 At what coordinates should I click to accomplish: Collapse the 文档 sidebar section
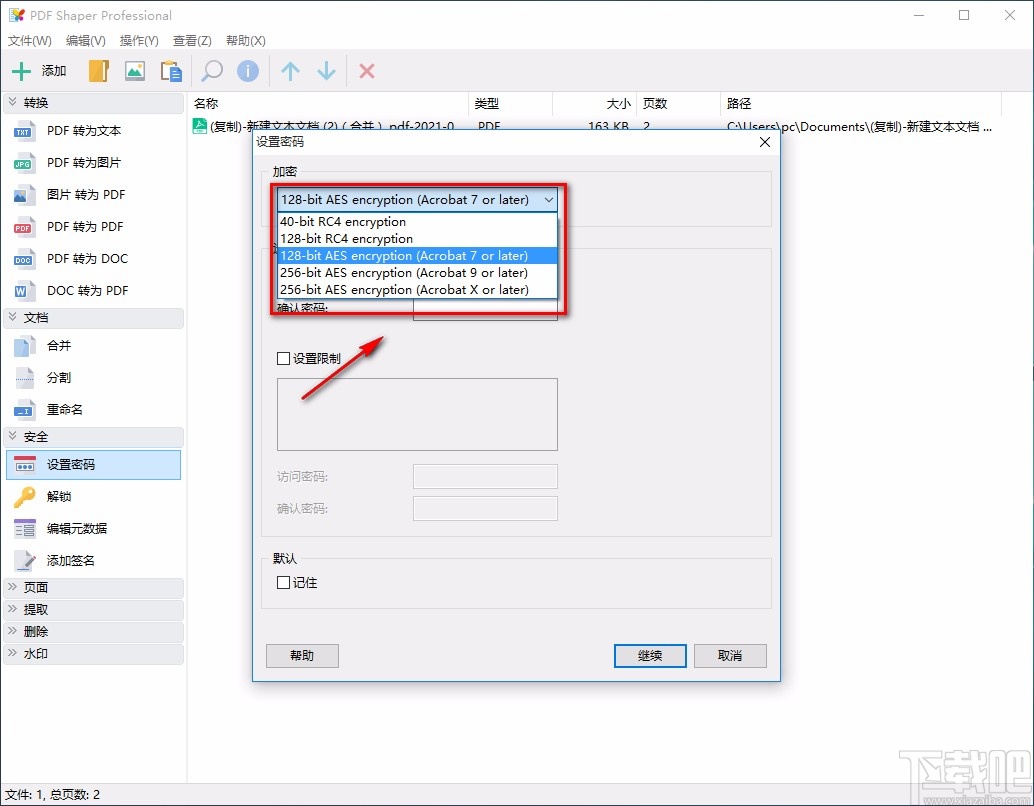(x=93, y=318)
